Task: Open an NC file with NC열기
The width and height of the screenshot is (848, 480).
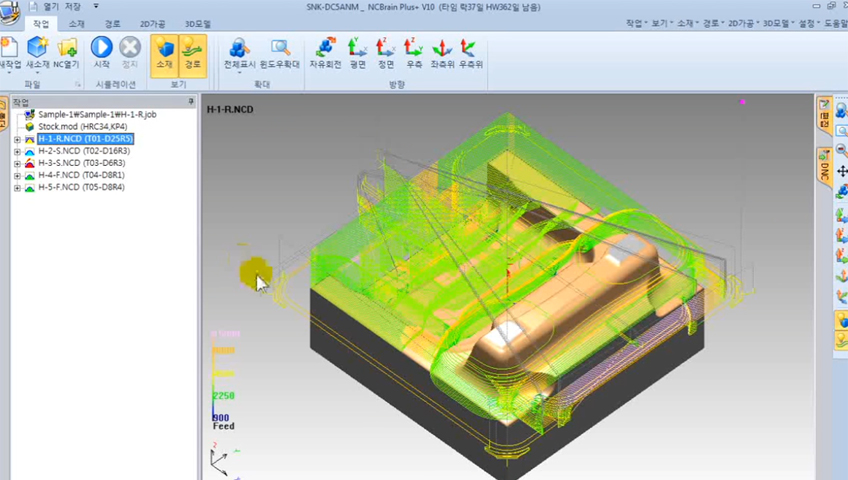Action: [67, 47]
